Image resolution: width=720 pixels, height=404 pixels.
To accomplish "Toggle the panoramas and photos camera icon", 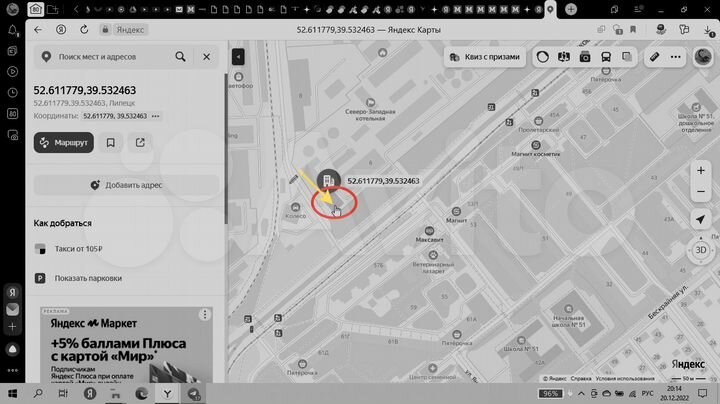I will (585, 57).
